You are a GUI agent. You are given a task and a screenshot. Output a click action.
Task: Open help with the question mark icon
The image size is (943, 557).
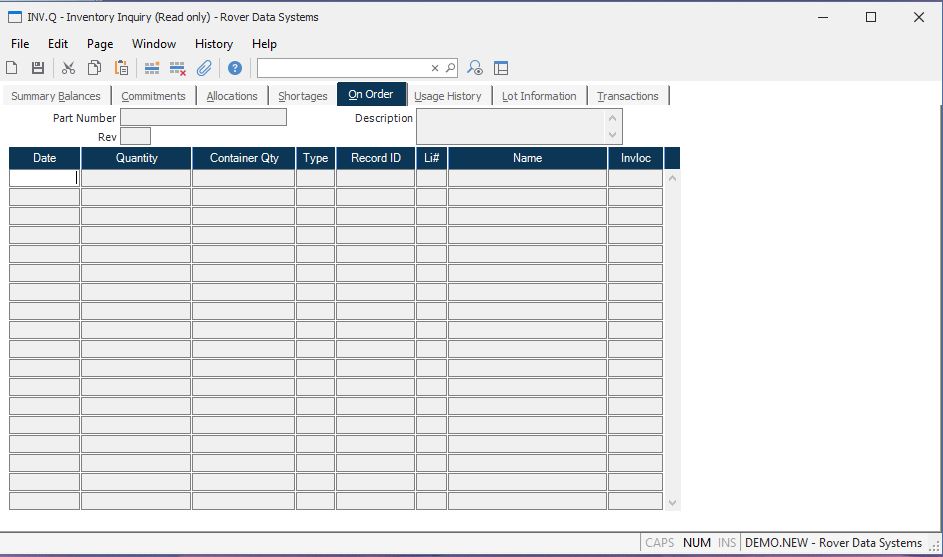pos(235,68)
